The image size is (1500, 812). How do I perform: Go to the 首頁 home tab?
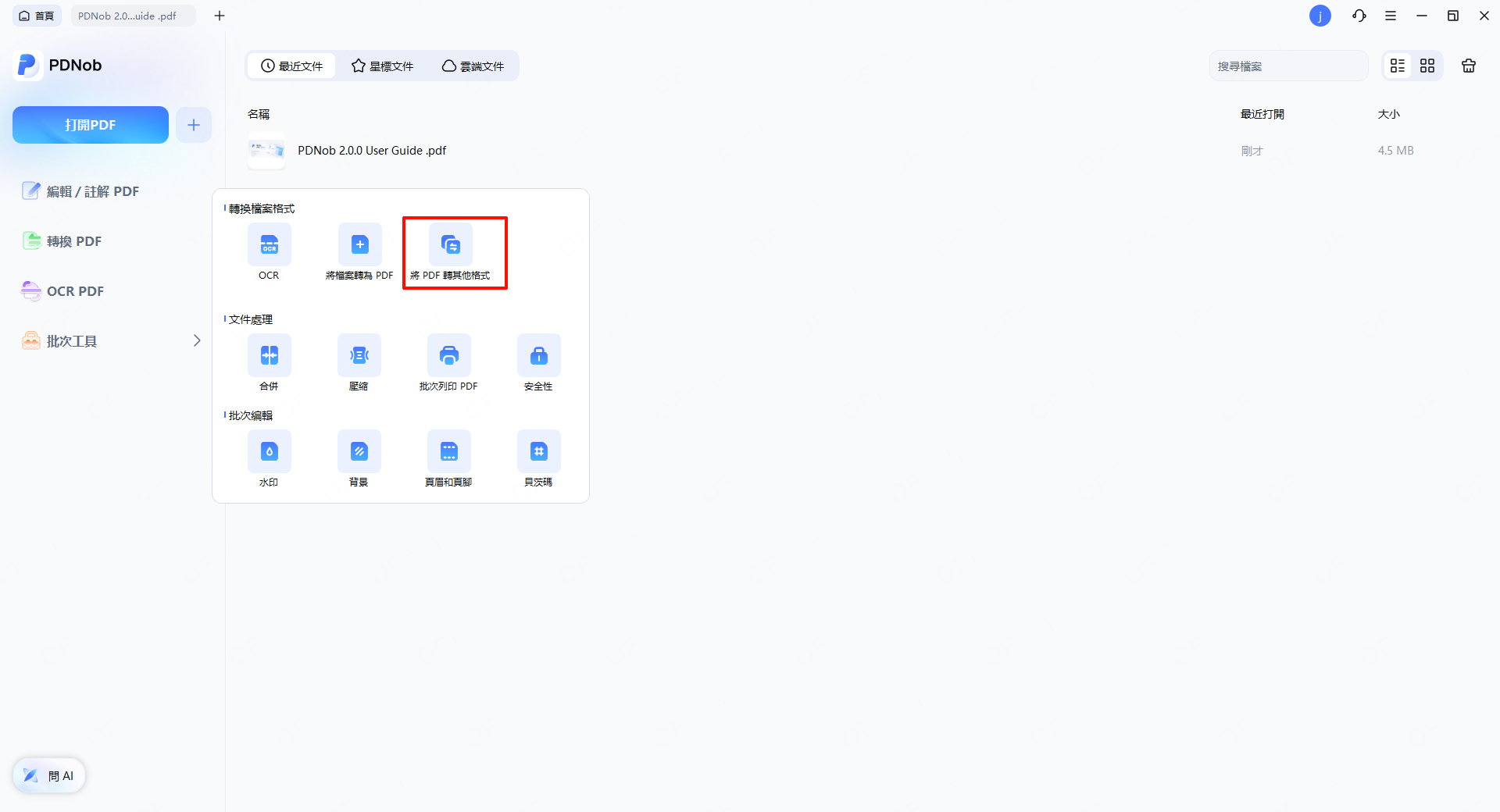pyautogui.click(x=37, y=16)
